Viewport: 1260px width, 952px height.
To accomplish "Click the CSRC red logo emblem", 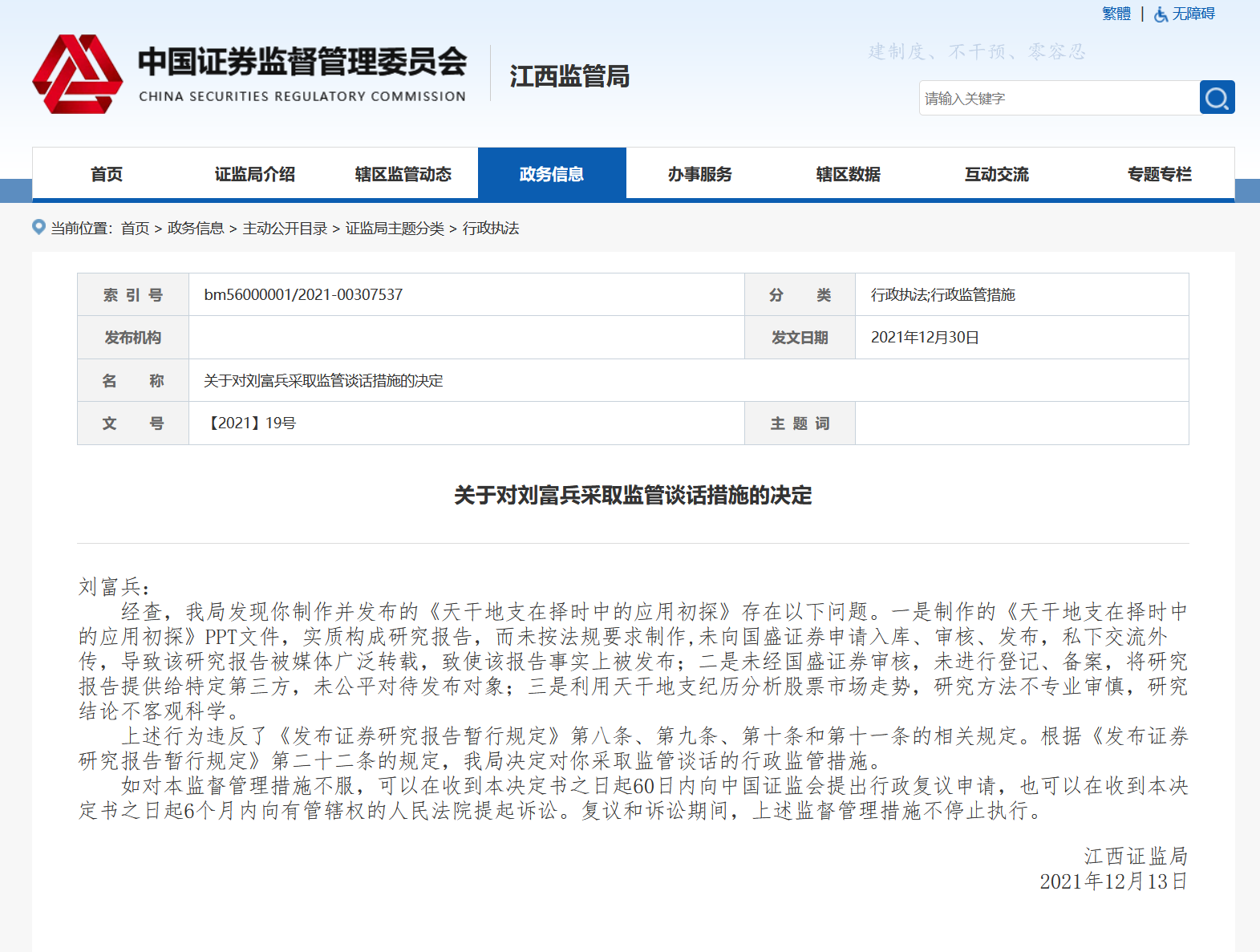I will click(x=78, y=74).
